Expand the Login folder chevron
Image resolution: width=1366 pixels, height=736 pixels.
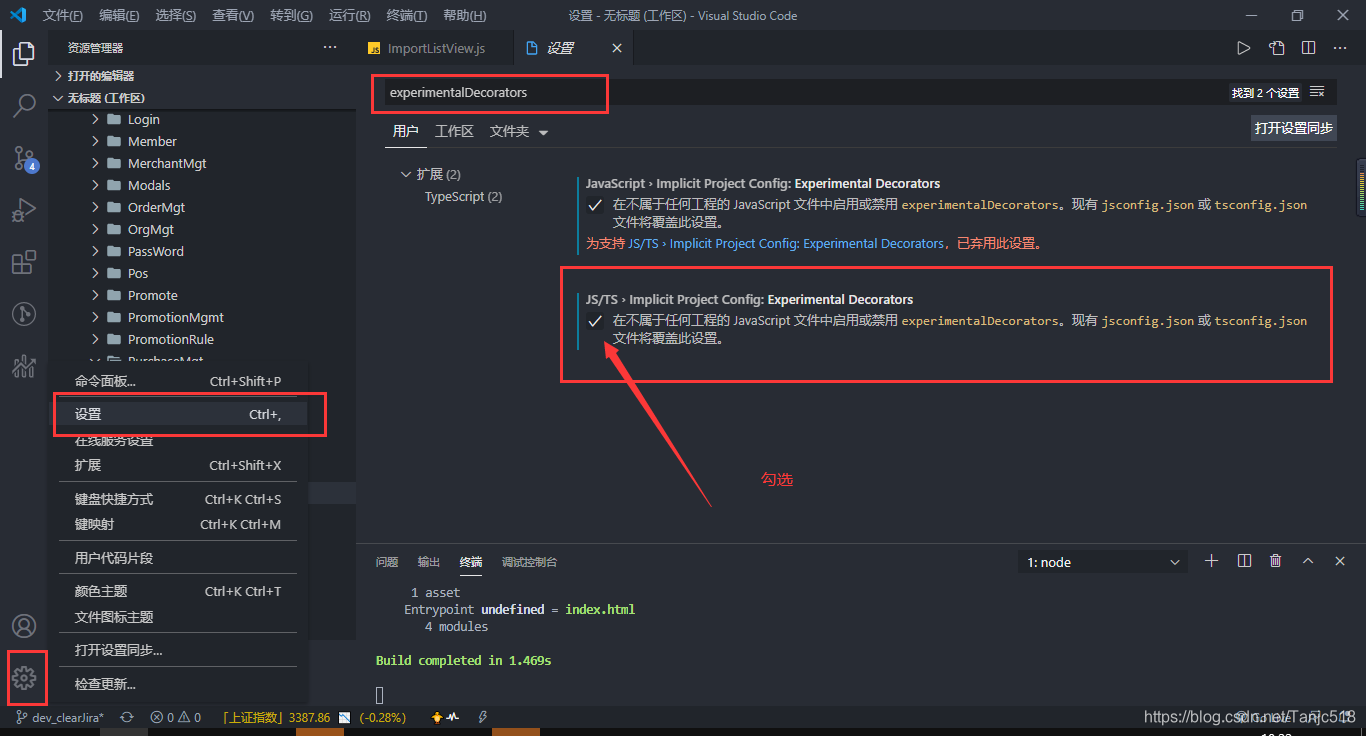96,119
